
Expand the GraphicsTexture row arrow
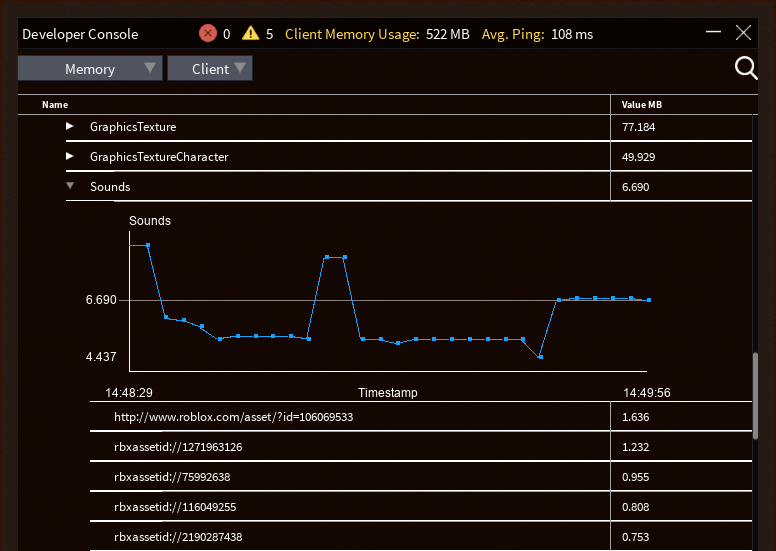coord(70,127)
